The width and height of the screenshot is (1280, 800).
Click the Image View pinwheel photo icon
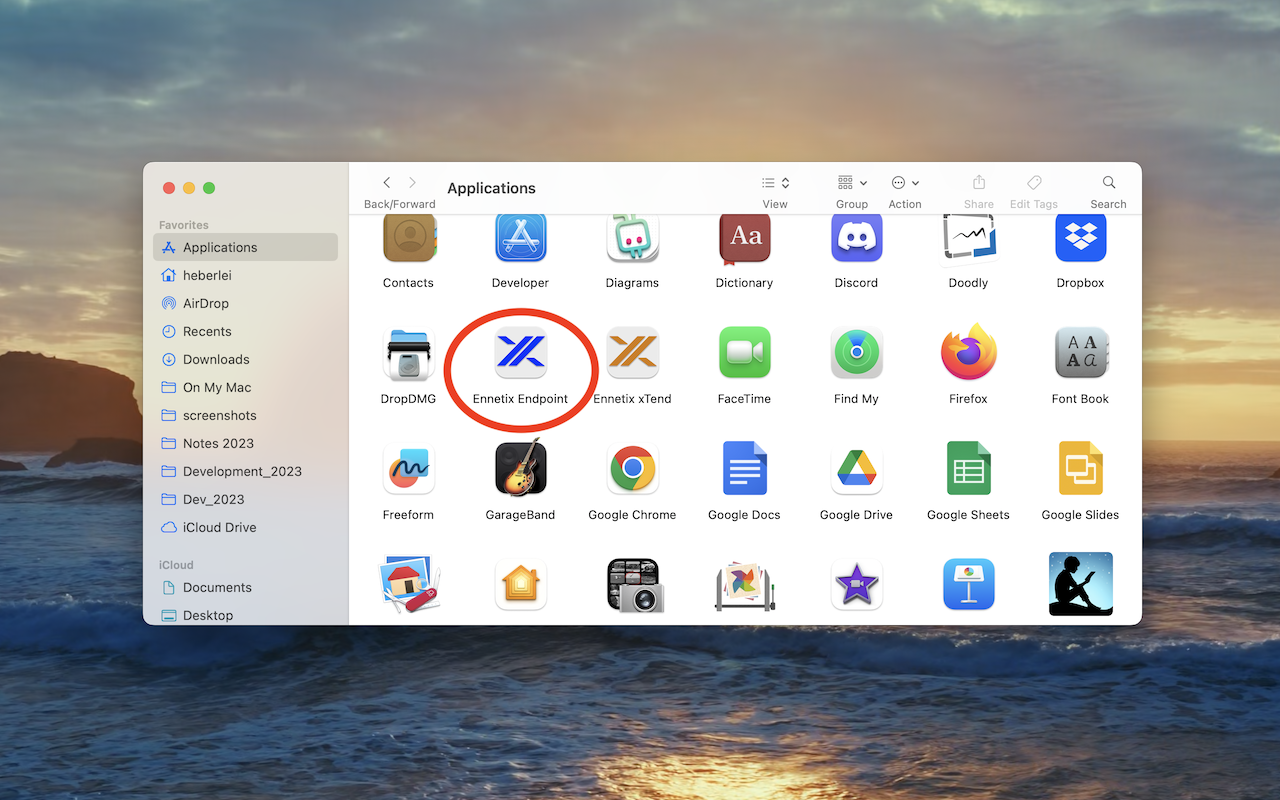tap(746, 586)
